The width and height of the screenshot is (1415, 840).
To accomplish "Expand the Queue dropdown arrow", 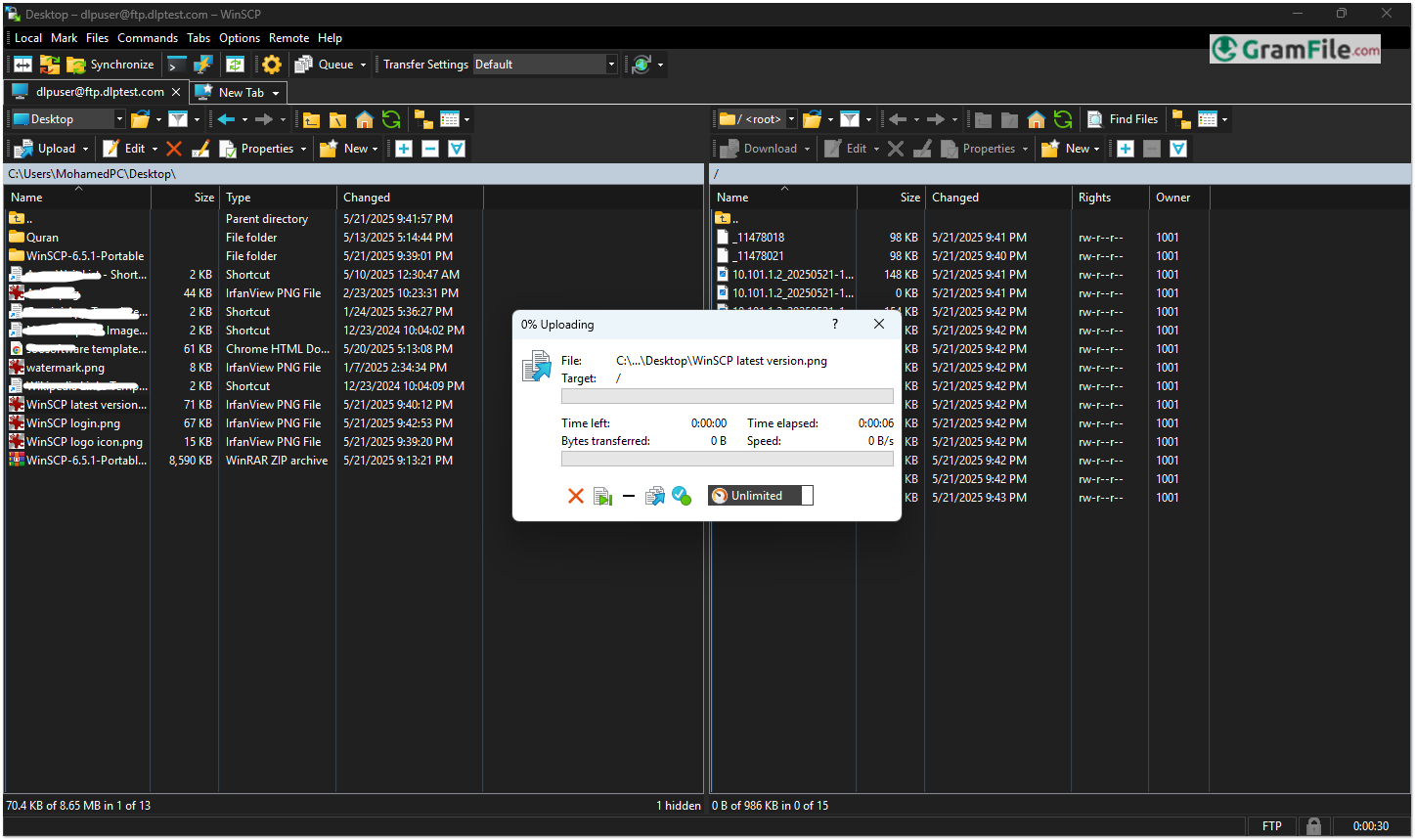I will click(363, 65).
